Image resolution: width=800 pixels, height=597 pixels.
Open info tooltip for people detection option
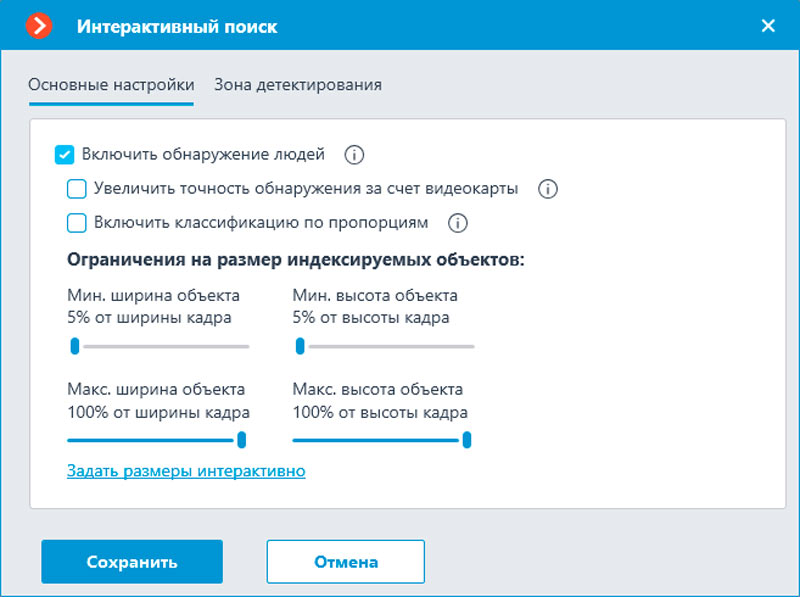(x=354, y=155)
